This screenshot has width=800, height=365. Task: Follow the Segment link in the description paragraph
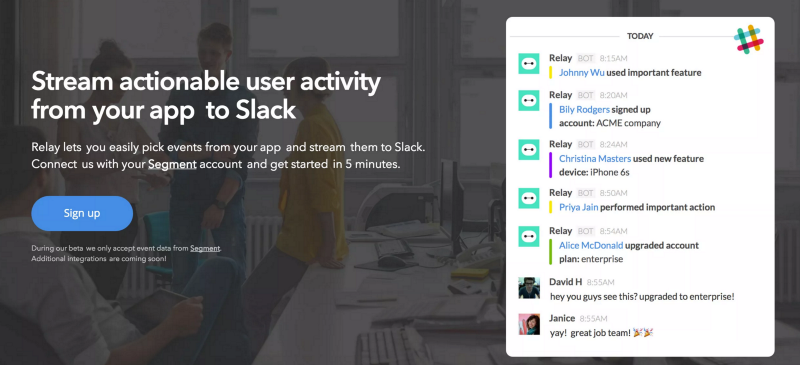[172, 165]
